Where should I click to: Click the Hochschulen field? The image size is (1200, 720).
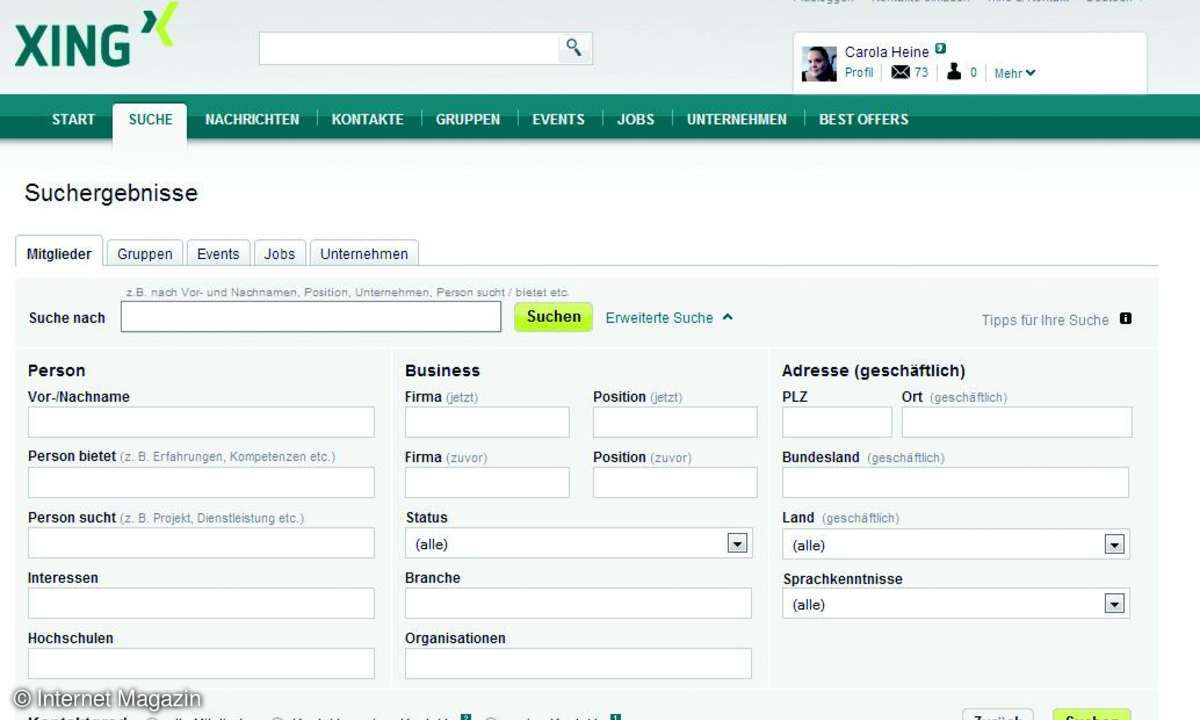201,663
